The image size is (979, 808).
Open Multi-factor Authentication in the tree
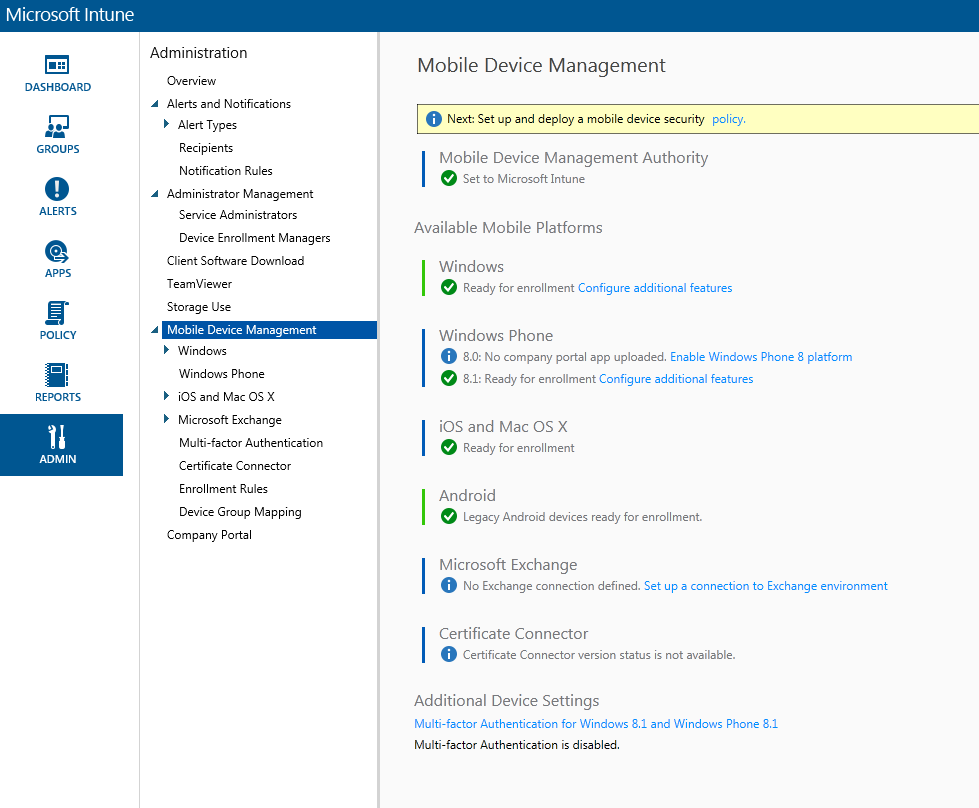point(251,443)
